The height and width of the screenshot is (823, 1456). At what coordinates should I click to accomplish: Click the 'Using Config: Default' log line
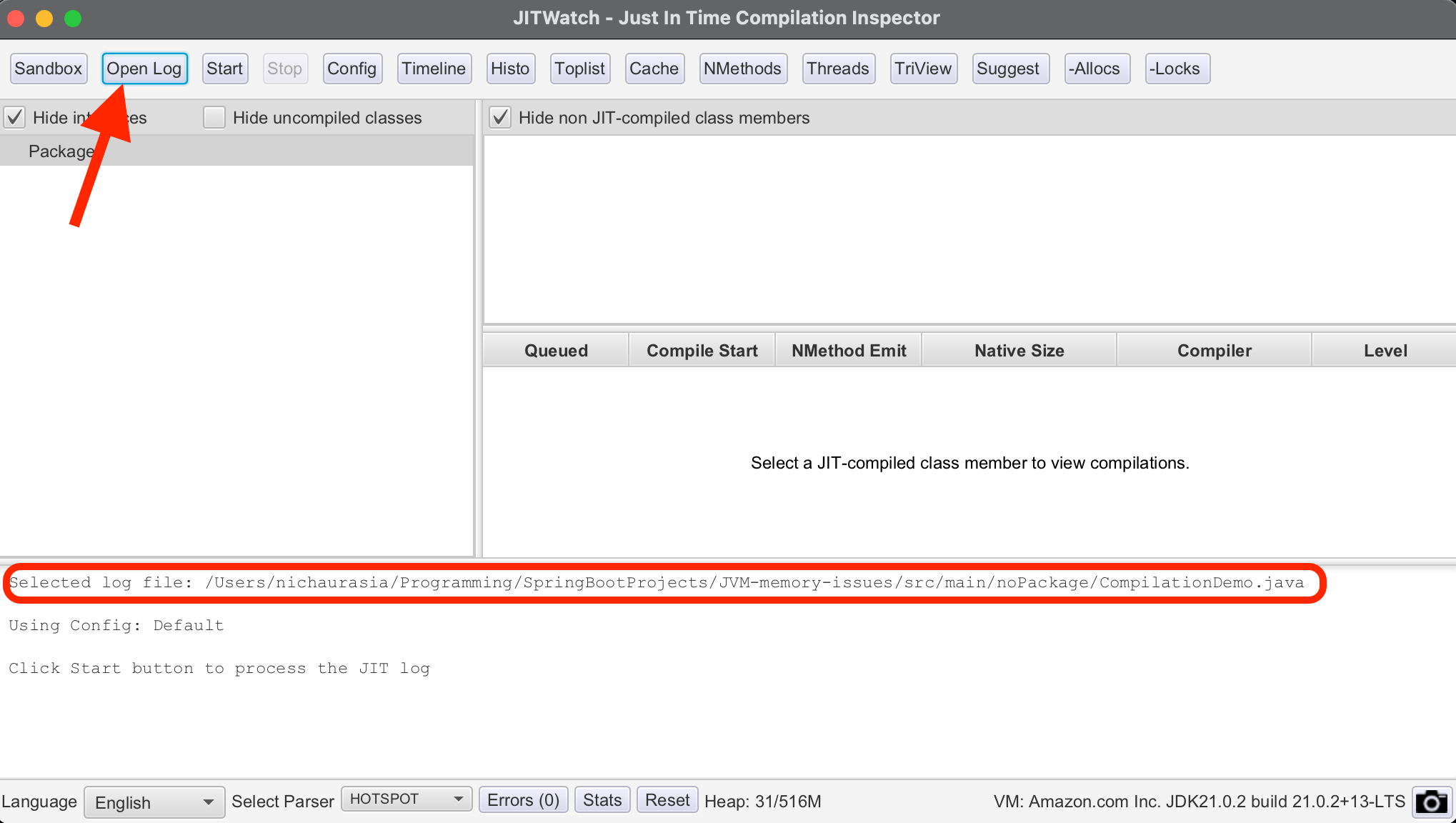[116, 625]
